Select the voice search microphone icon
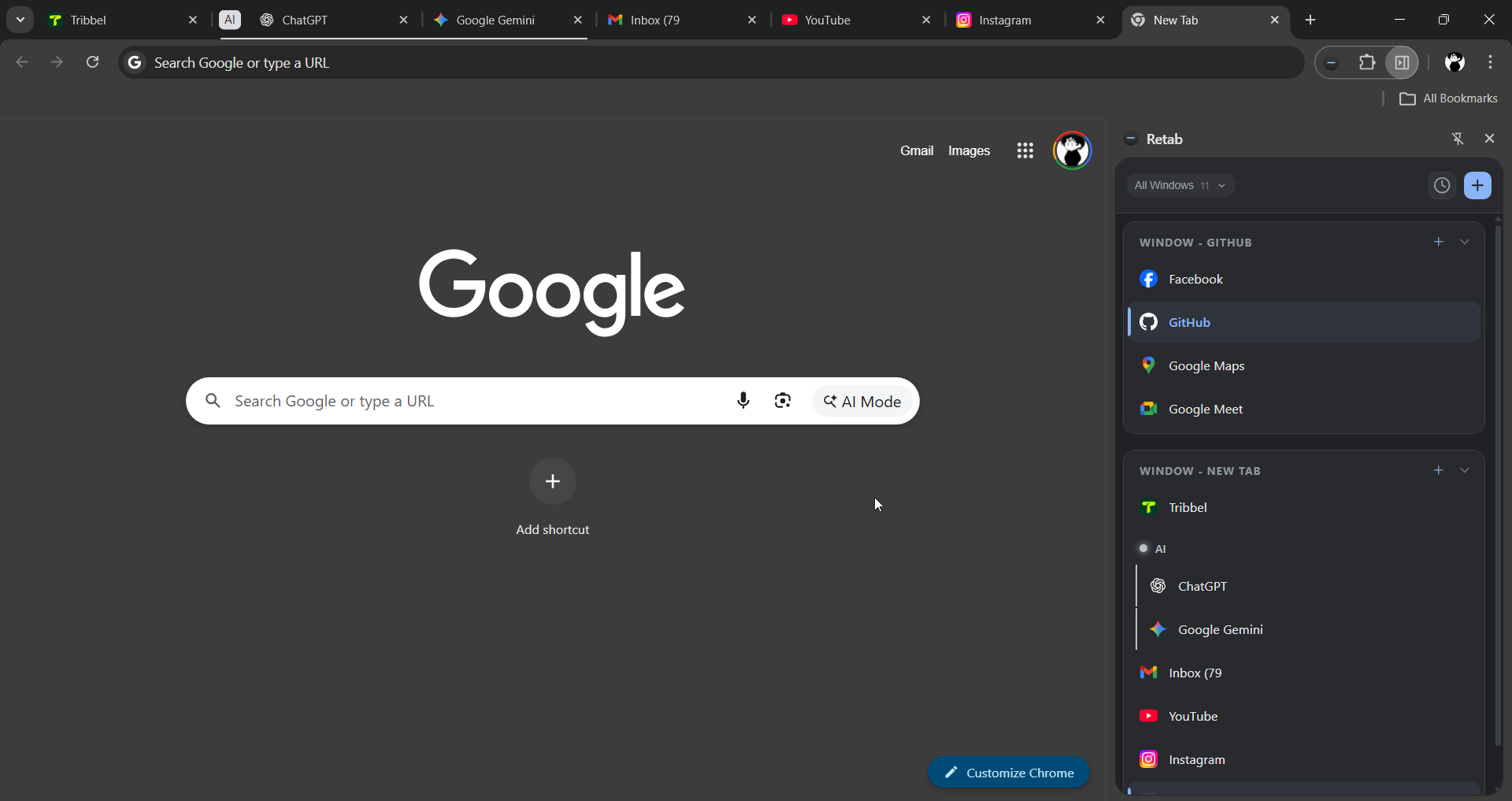 [x=743, y=400]
